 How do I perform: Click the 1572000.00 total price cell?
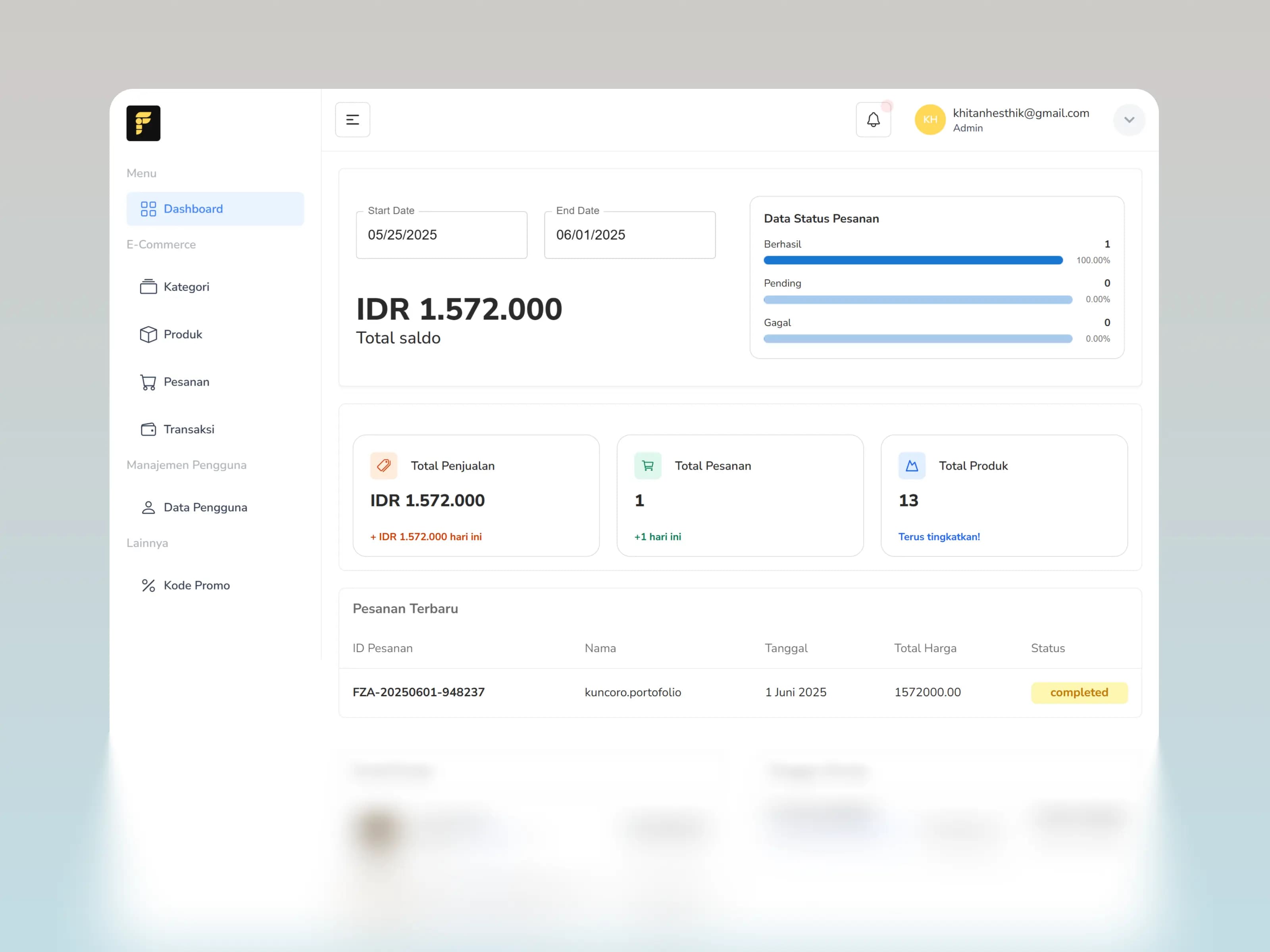[927, 692]
